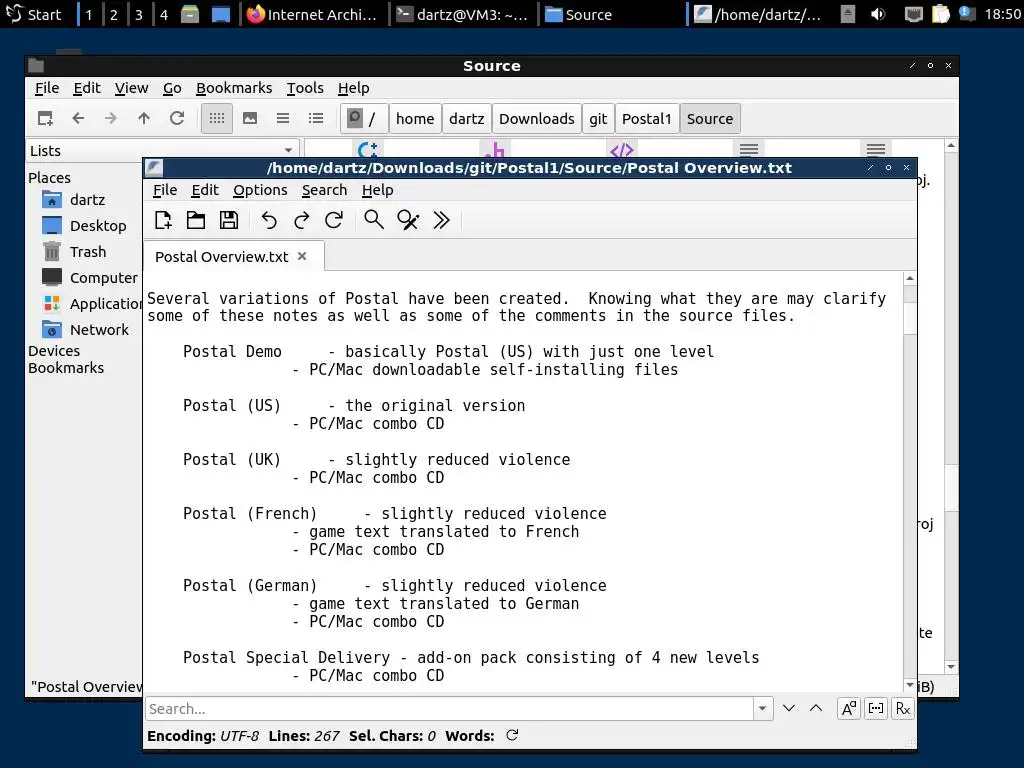1024x768 pixels.
Task: Toggle regular expression search option
Action: (903, 709)
